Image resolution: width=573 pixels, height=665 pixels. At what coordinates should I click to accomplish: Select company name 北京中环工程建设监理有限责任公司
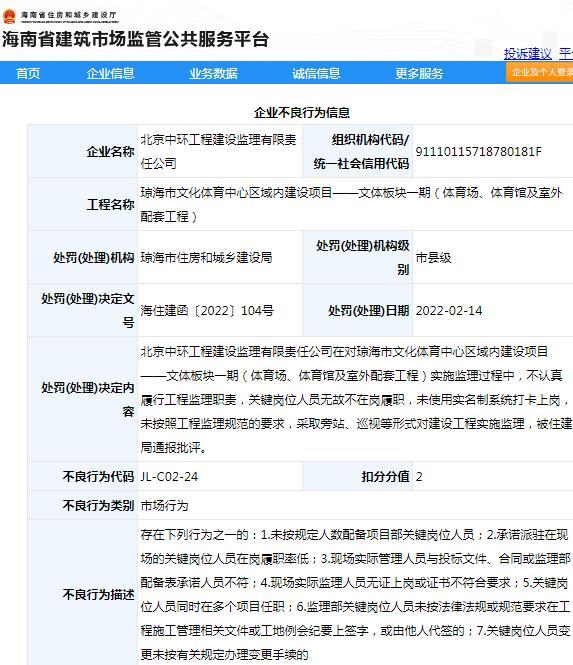click(x=218, y=151)
